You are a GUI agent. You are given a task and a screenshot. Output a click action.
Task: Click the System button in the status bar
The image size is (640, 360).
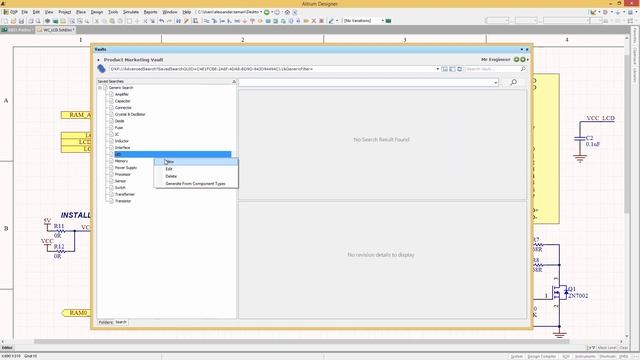[x=517, y=357]
